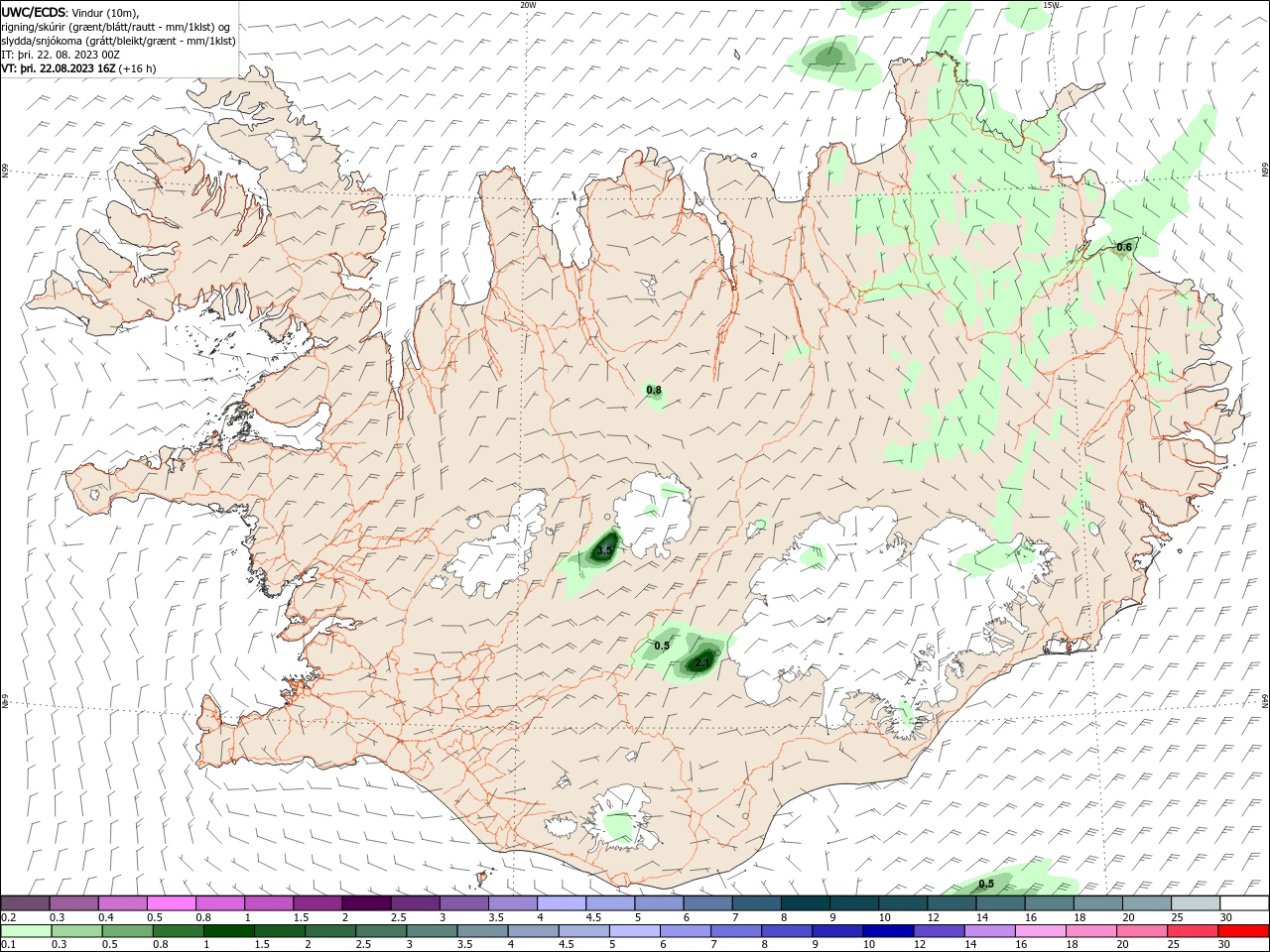Image resolution: width=1270 pixels, height=952 pixels.
Task: Click the 3.5 precipitation value on the map
Action: (x=604, y=548)
